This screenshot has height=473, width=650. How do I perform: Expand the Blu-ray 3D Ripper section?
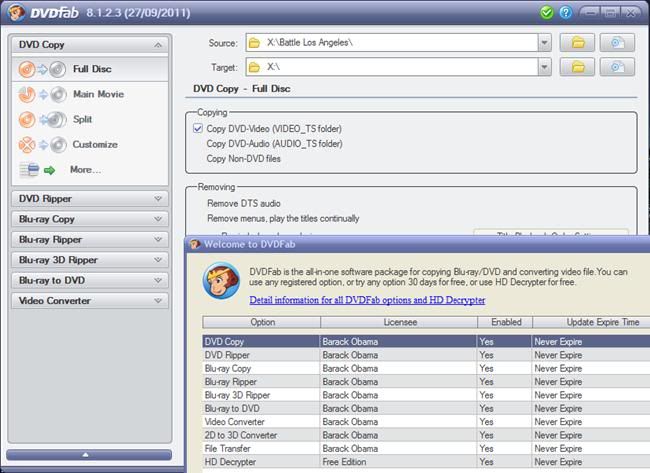point(90,260)
